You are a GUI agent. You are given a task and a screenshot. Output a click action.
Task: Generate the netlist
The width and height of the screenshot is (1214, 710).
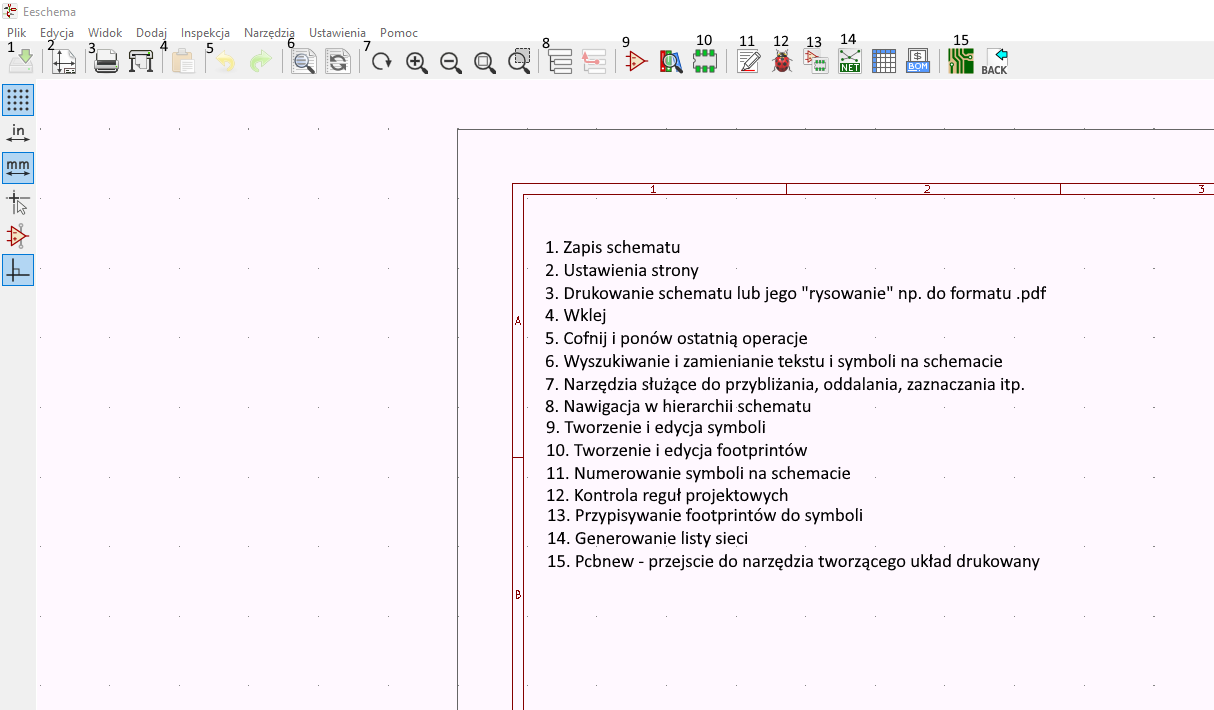click(850, 62)
